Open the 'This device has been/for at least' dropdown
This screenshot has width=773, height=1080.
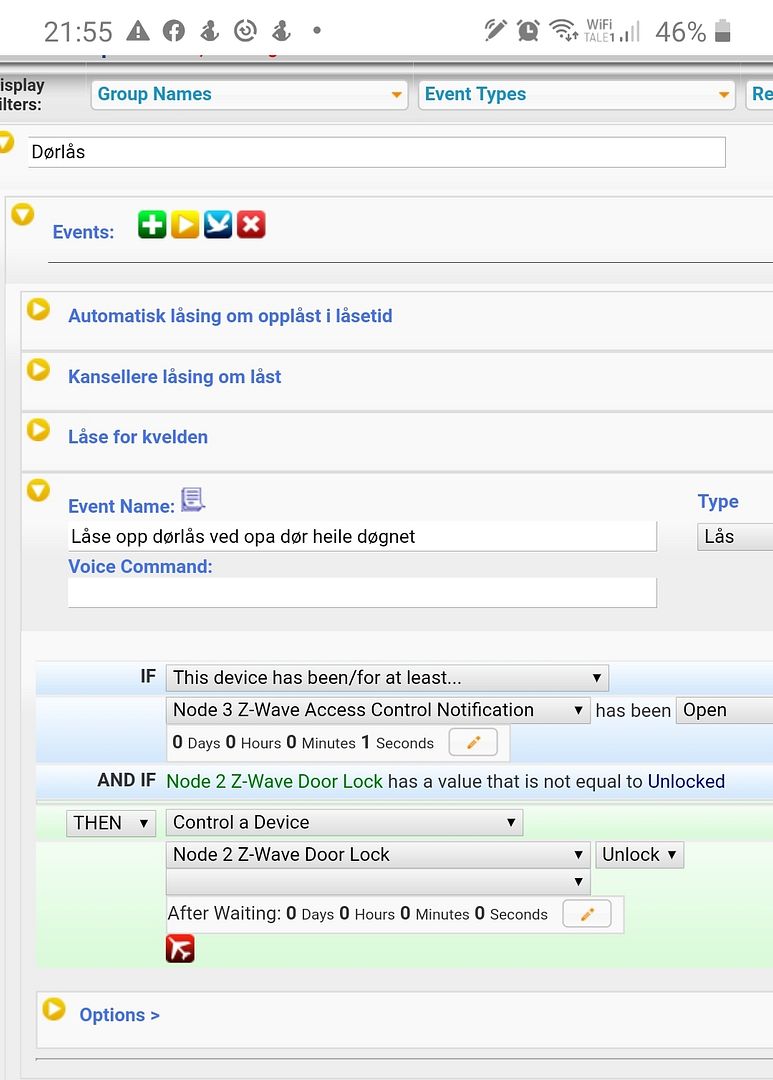point(387,678)
